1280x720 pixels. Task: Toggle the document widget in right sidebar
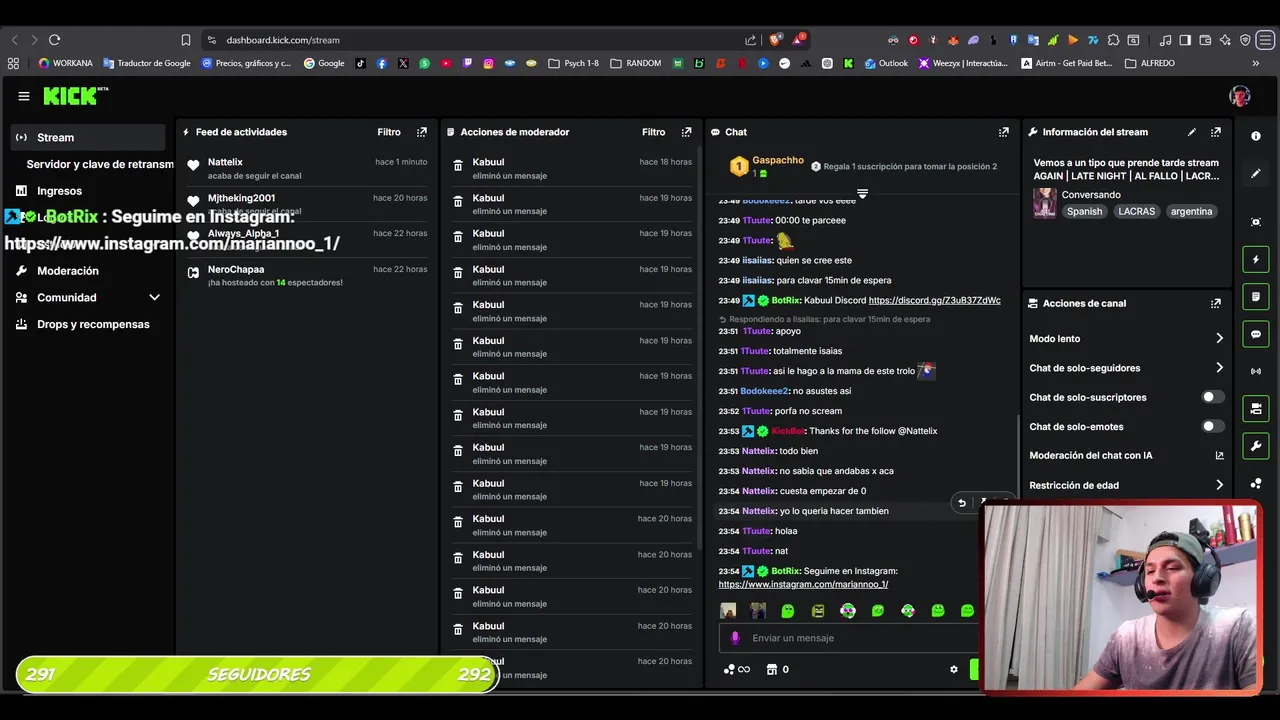1256,297
